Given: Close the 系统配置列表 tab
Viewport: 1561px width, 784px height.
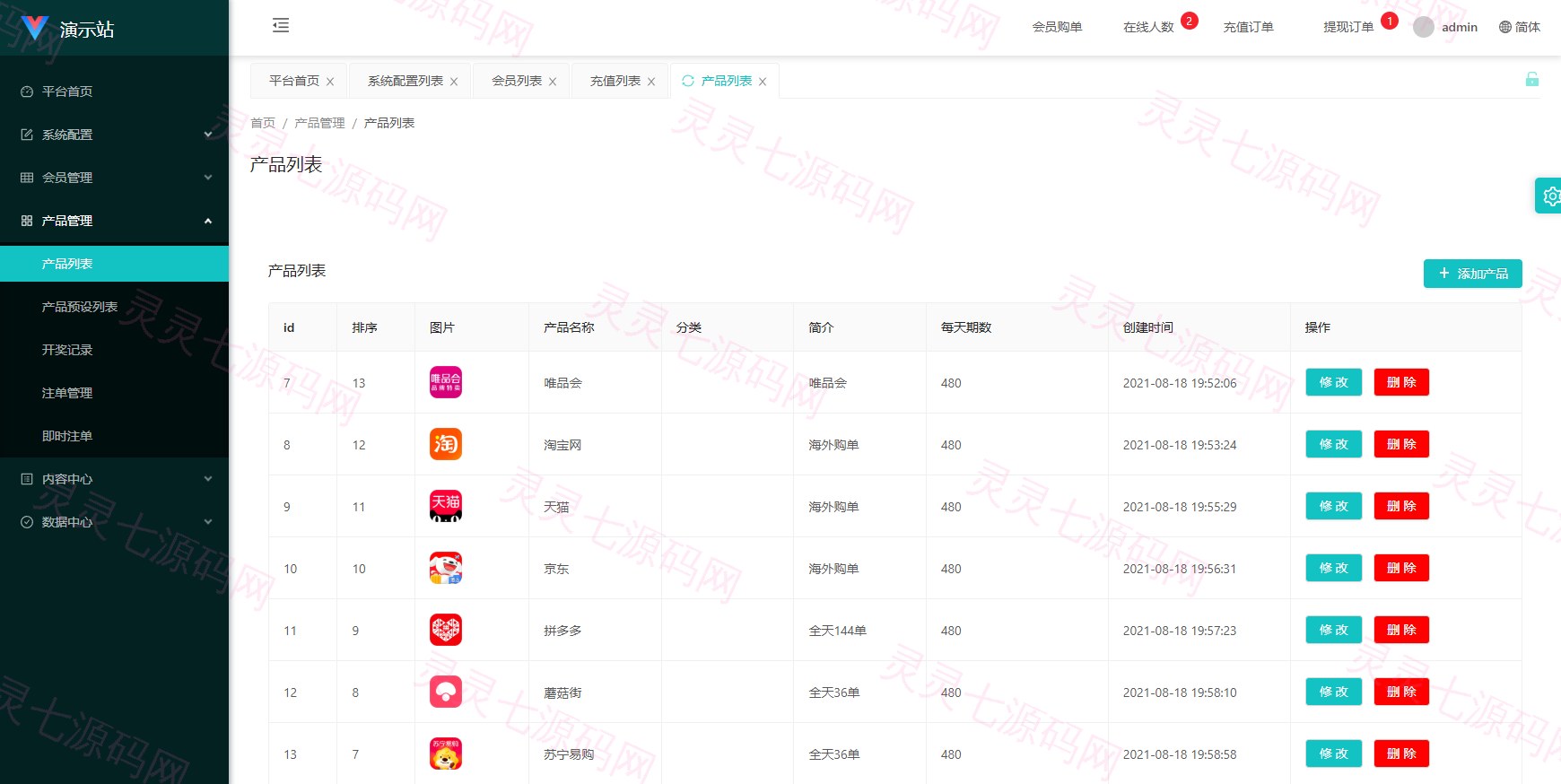Looking at the screenshot, I should (454, 82).
